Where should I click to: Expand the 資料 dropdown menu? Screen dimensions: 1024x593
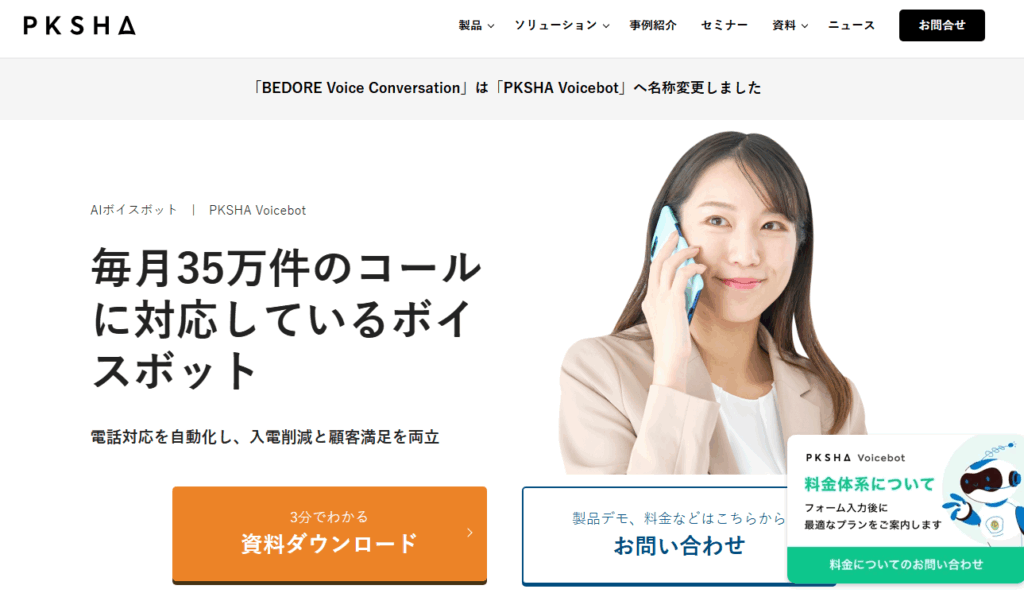click(790, 25)
